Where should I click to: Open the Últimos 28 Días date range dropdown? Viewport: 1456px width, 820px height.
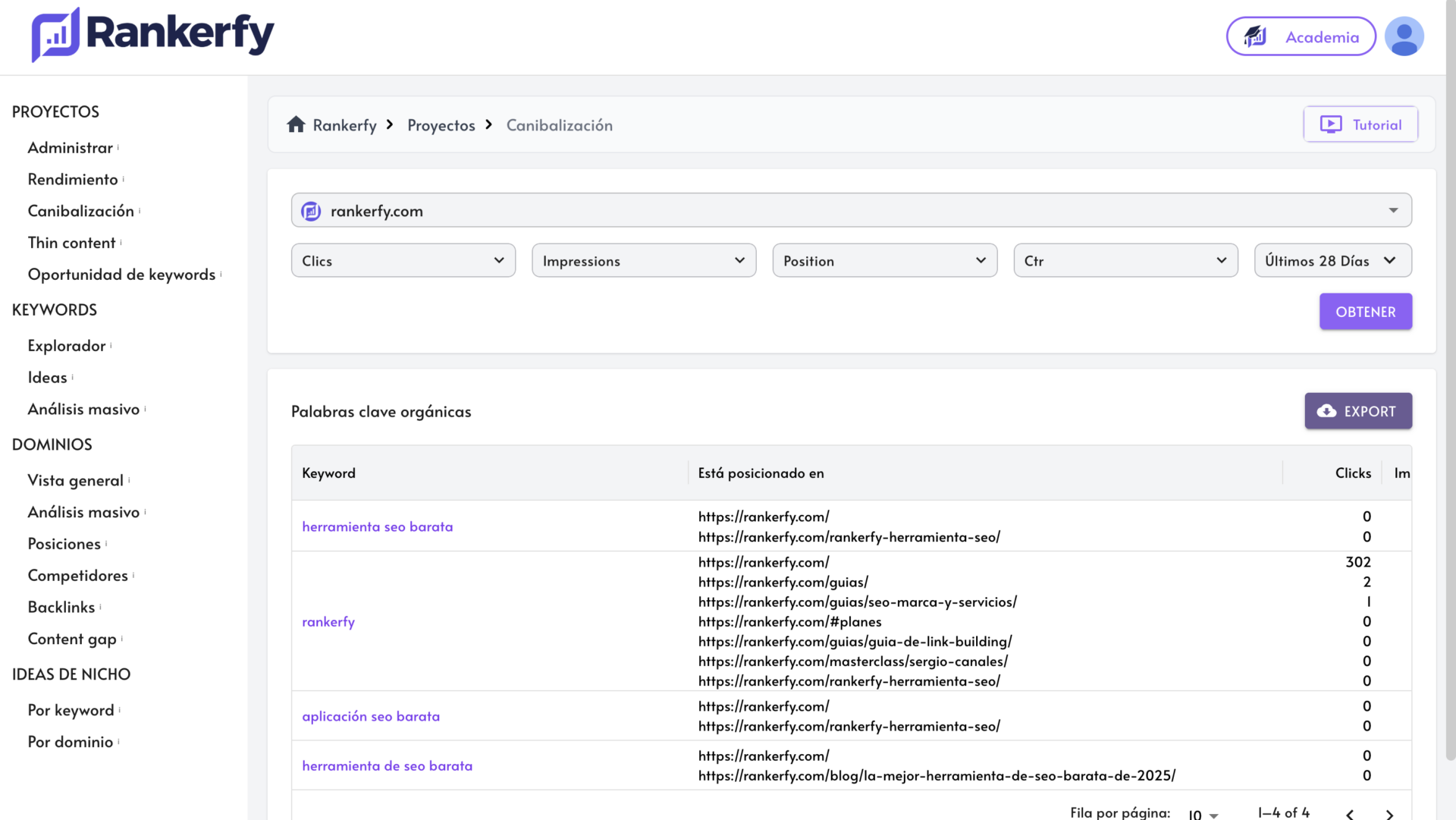[1332, 260]
